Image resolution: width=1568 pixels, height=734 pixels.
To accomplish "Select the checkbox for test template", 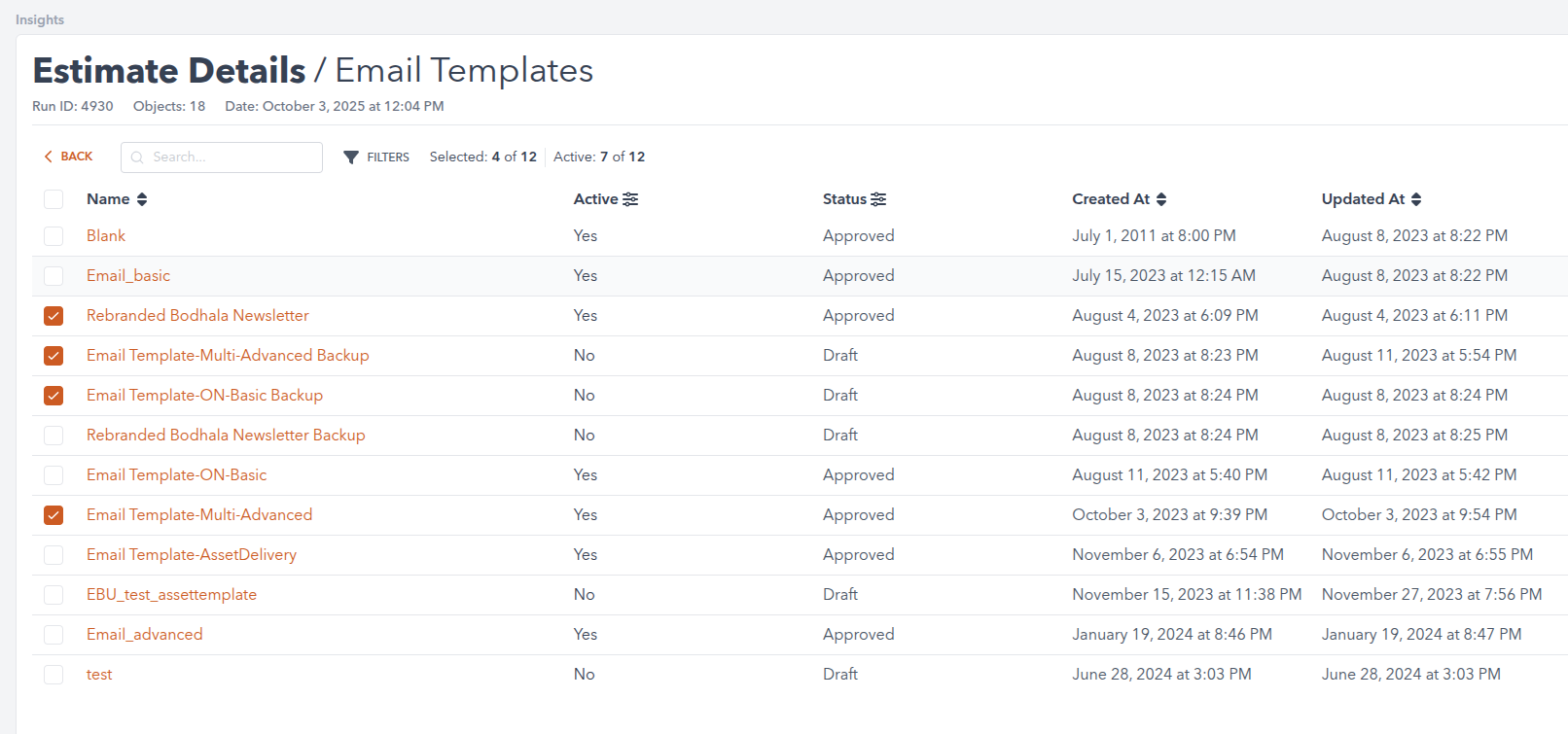I will (x=53, y=675).
